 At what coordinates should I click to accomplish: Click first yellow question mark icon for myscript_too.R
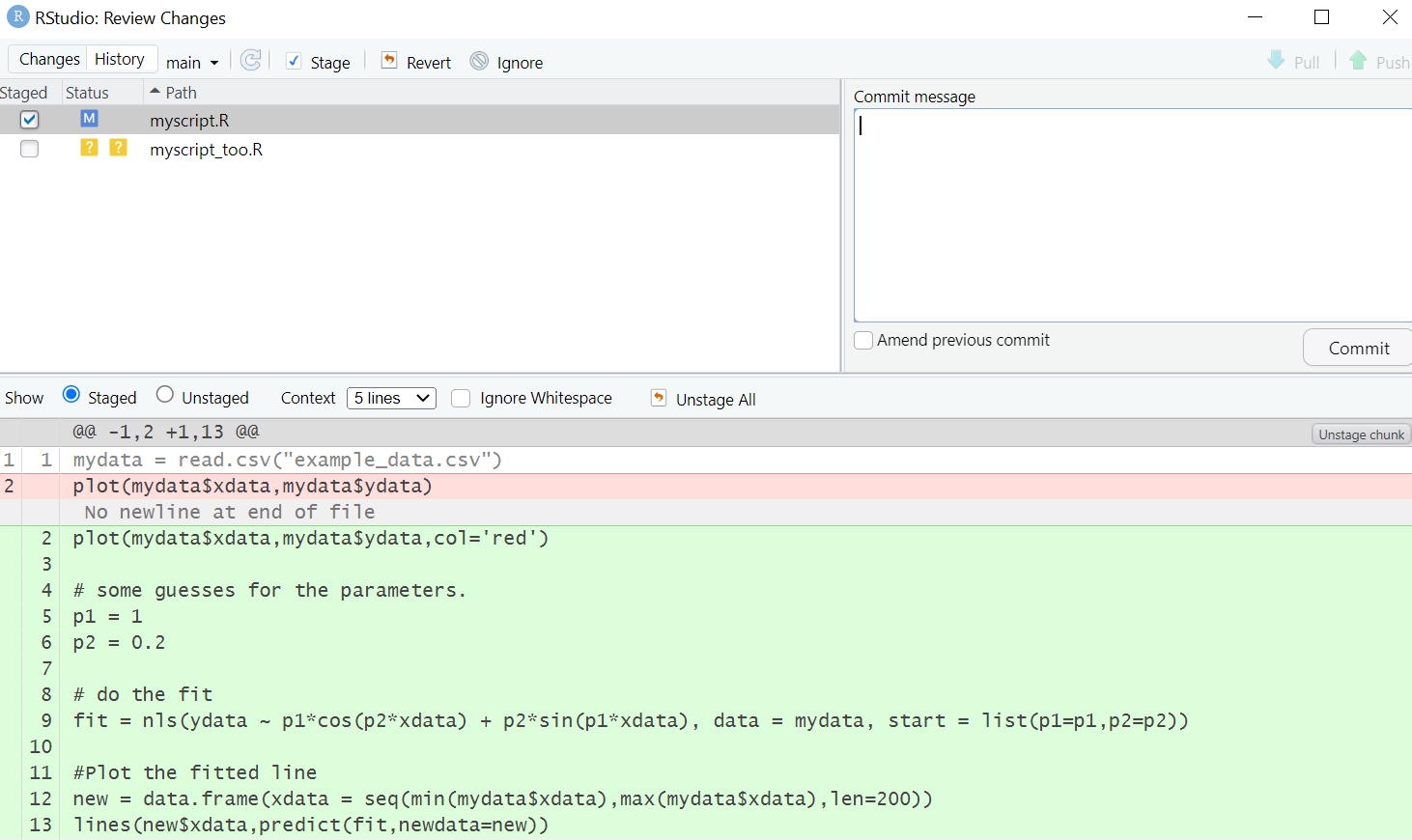89,148
